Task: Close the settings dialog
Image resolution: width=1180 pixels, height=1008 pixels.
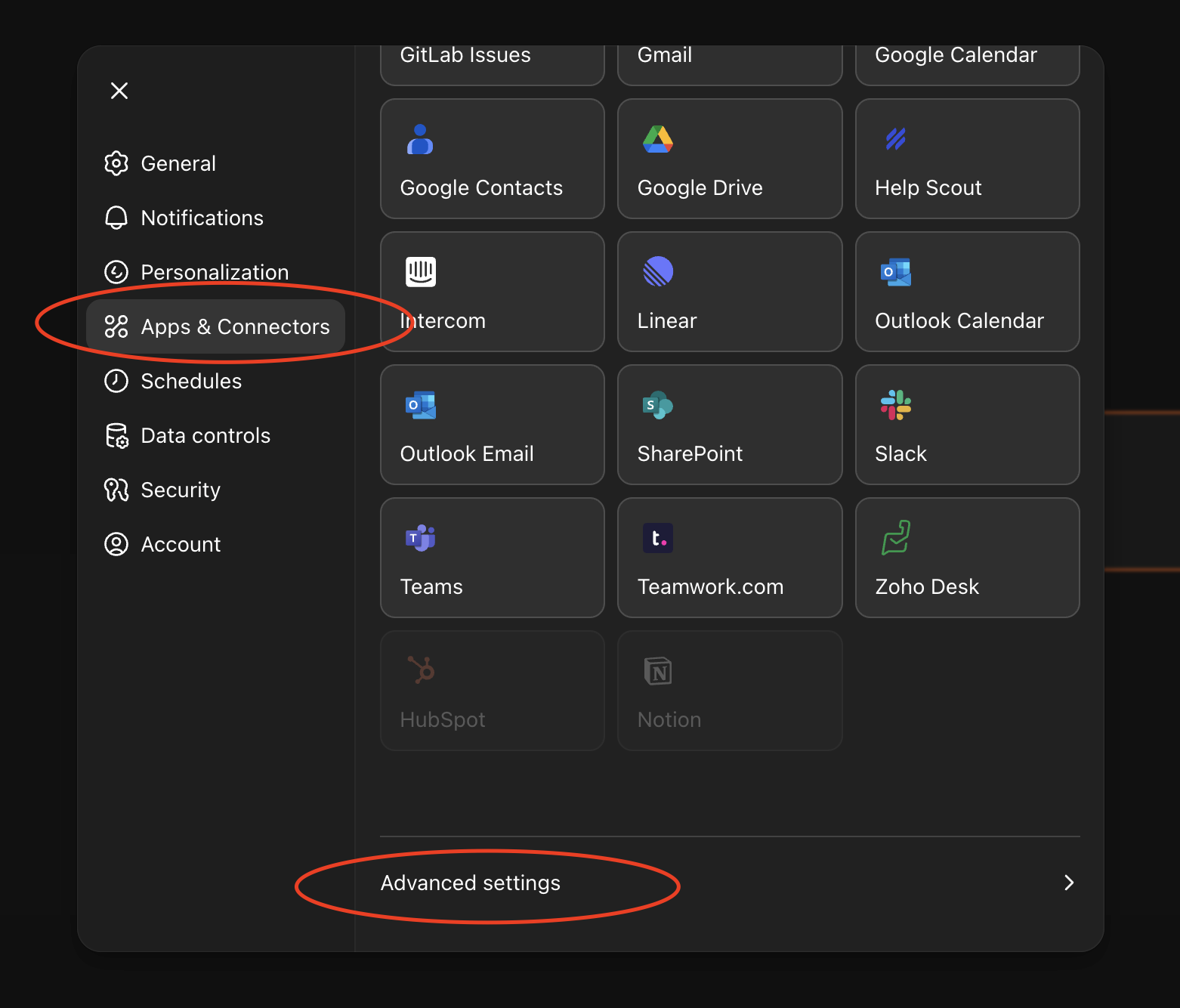Action: [119, 90]
